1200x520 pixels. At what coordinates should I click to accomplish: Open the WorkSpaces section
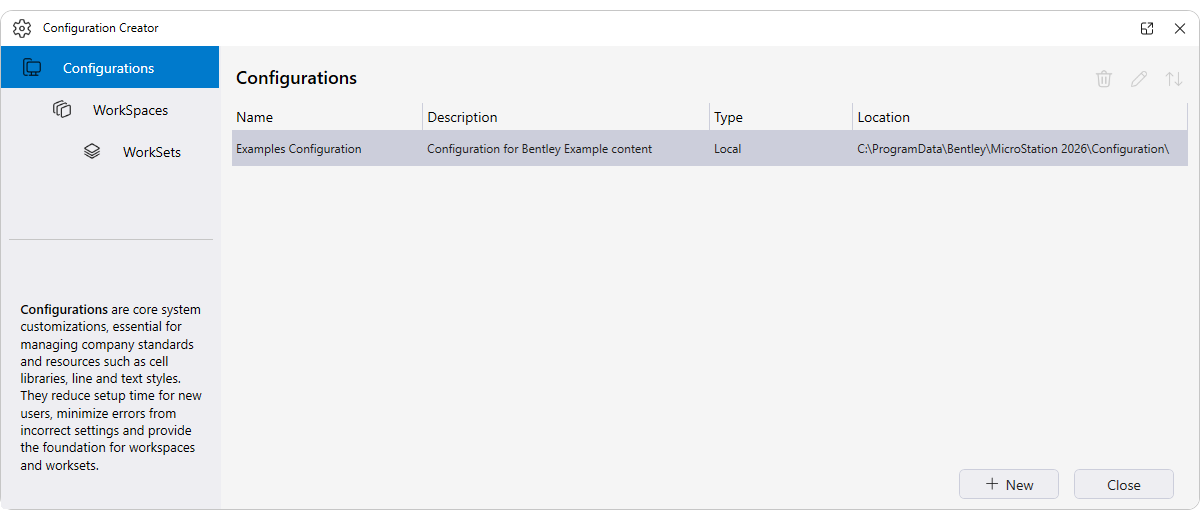[130, 110]
